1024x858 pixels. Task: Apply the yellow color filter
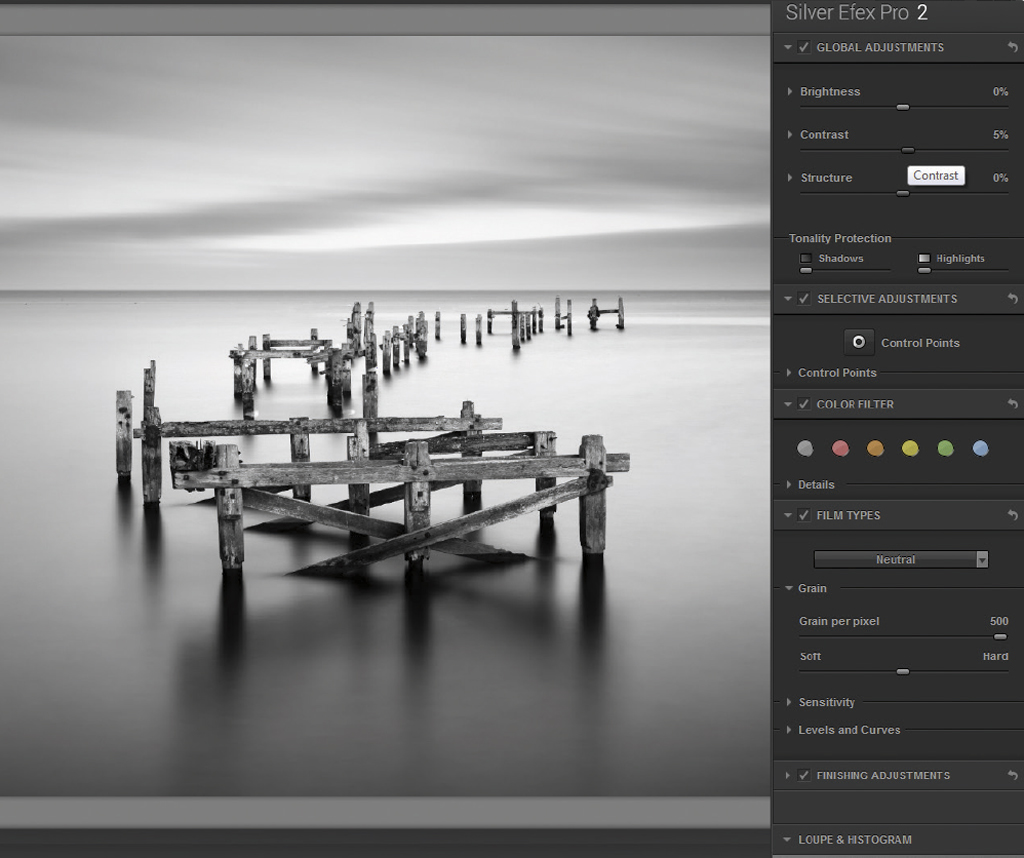point(910,448)
